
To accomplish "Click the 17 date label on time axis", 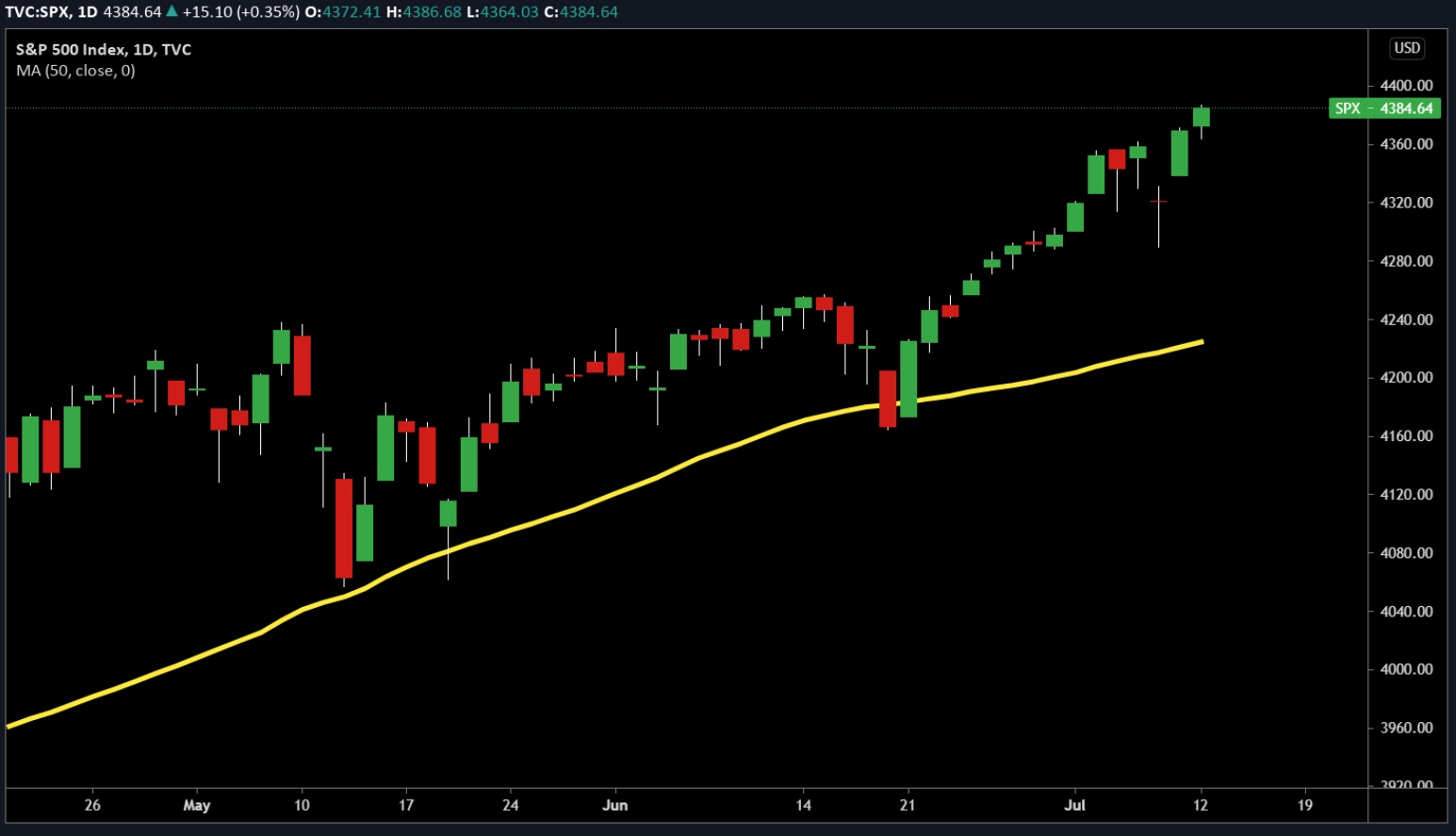I will (x=406, y=805).
